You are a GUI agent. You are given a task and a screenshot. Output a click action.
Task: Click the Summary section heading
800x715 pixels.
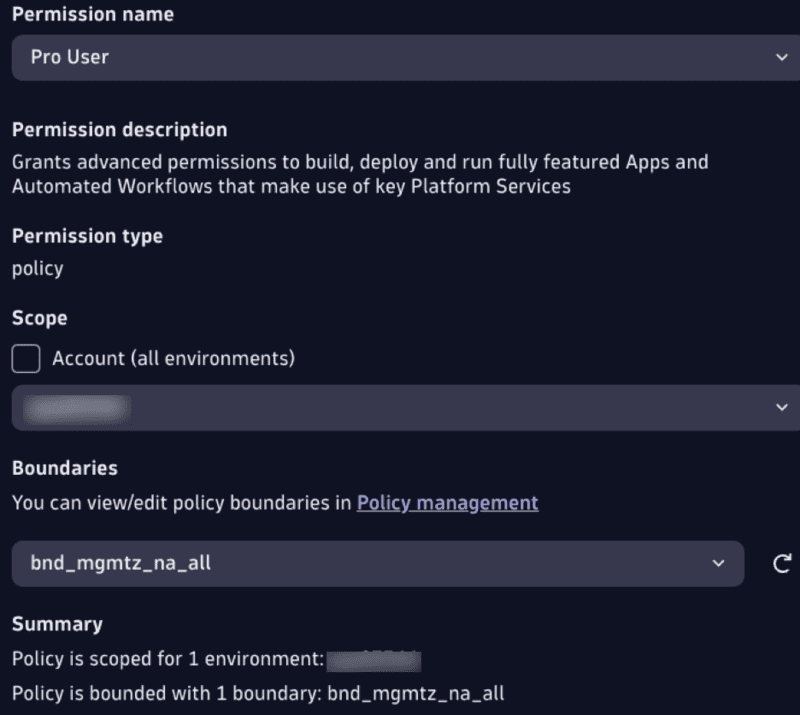[x=57, y=624]
